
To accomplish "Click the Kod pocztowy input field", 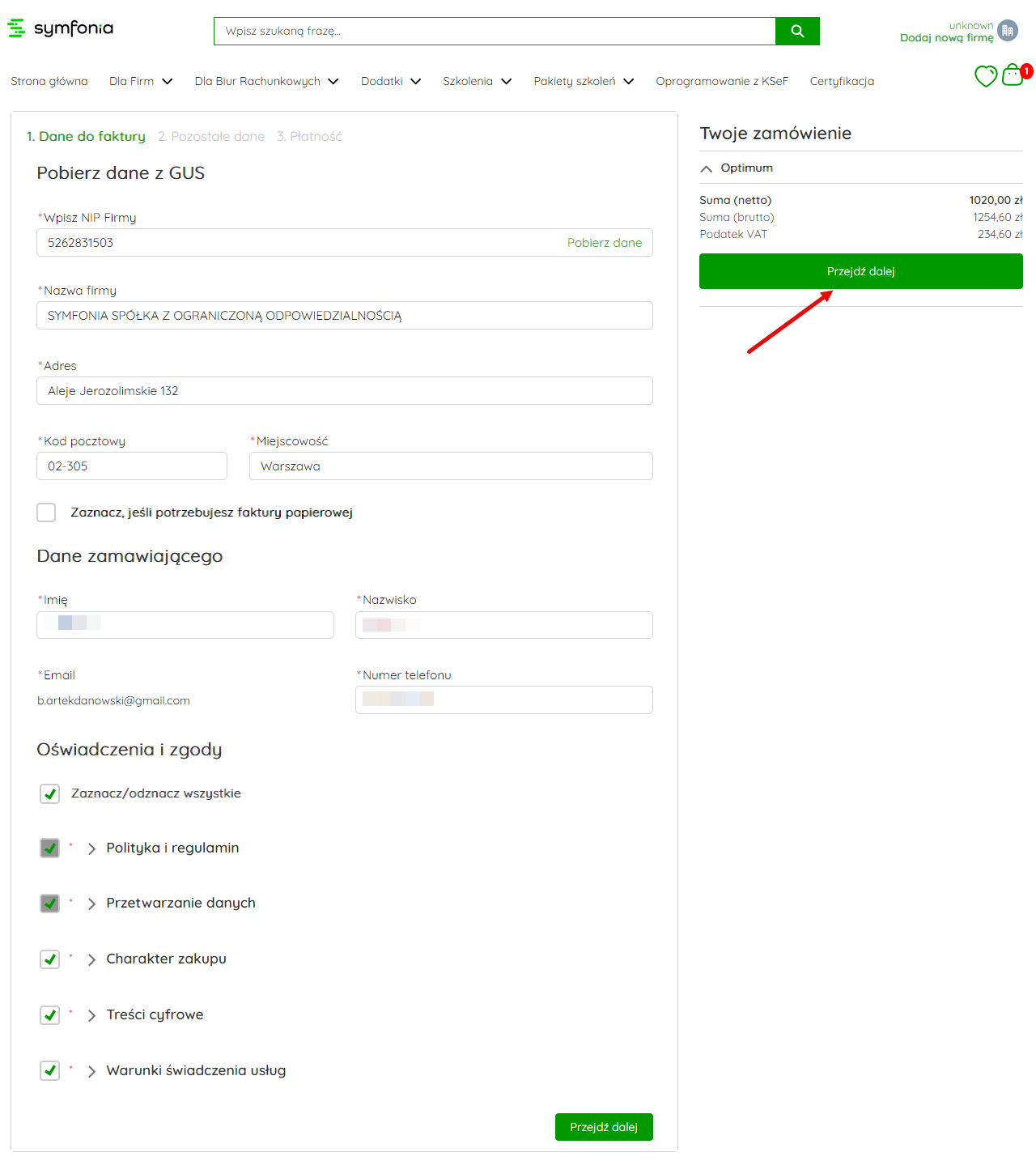I will point(132,466).
